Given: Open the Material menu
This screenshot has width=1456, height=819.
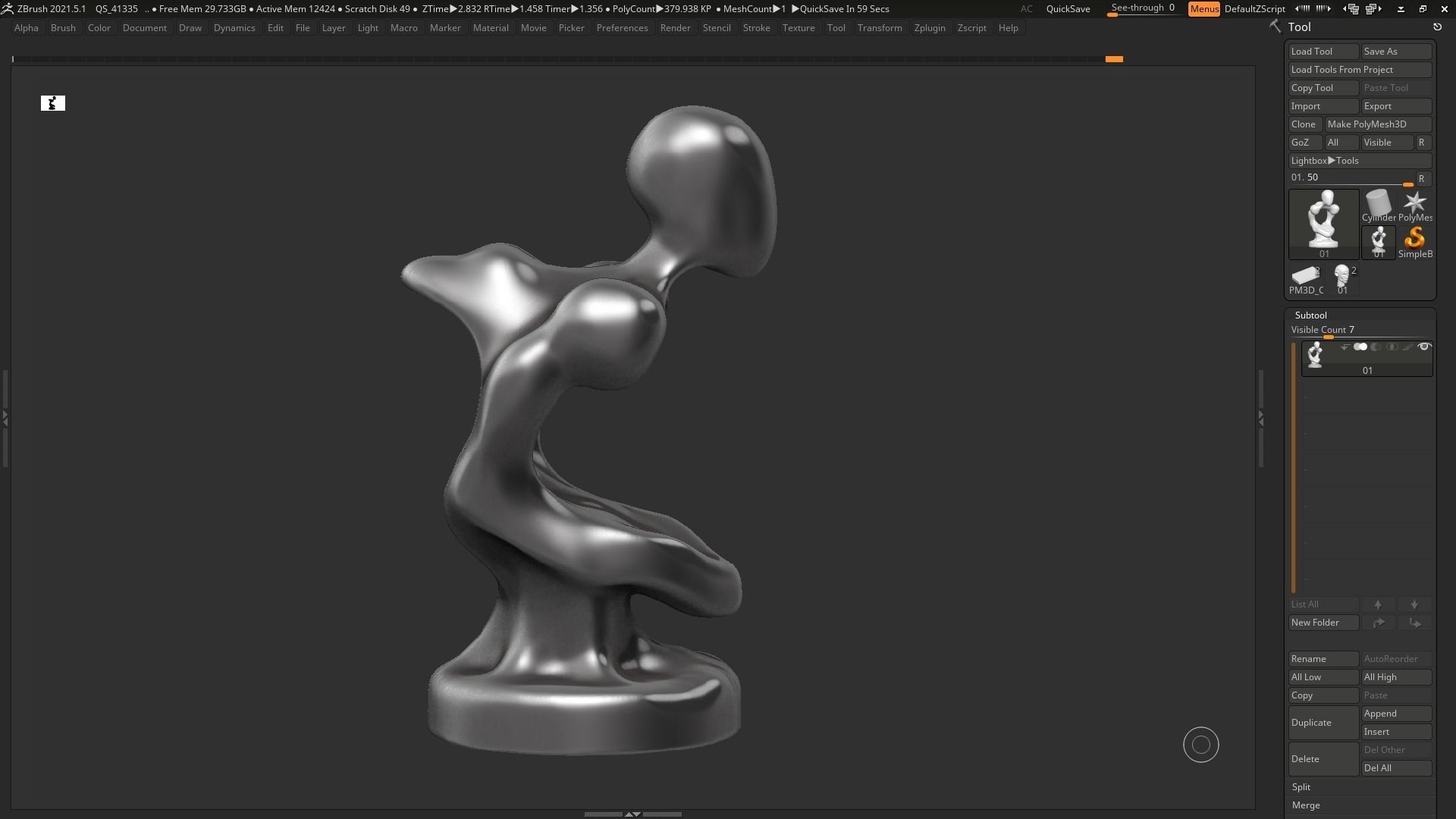Looking at the screenshot, I should [491, 27].
